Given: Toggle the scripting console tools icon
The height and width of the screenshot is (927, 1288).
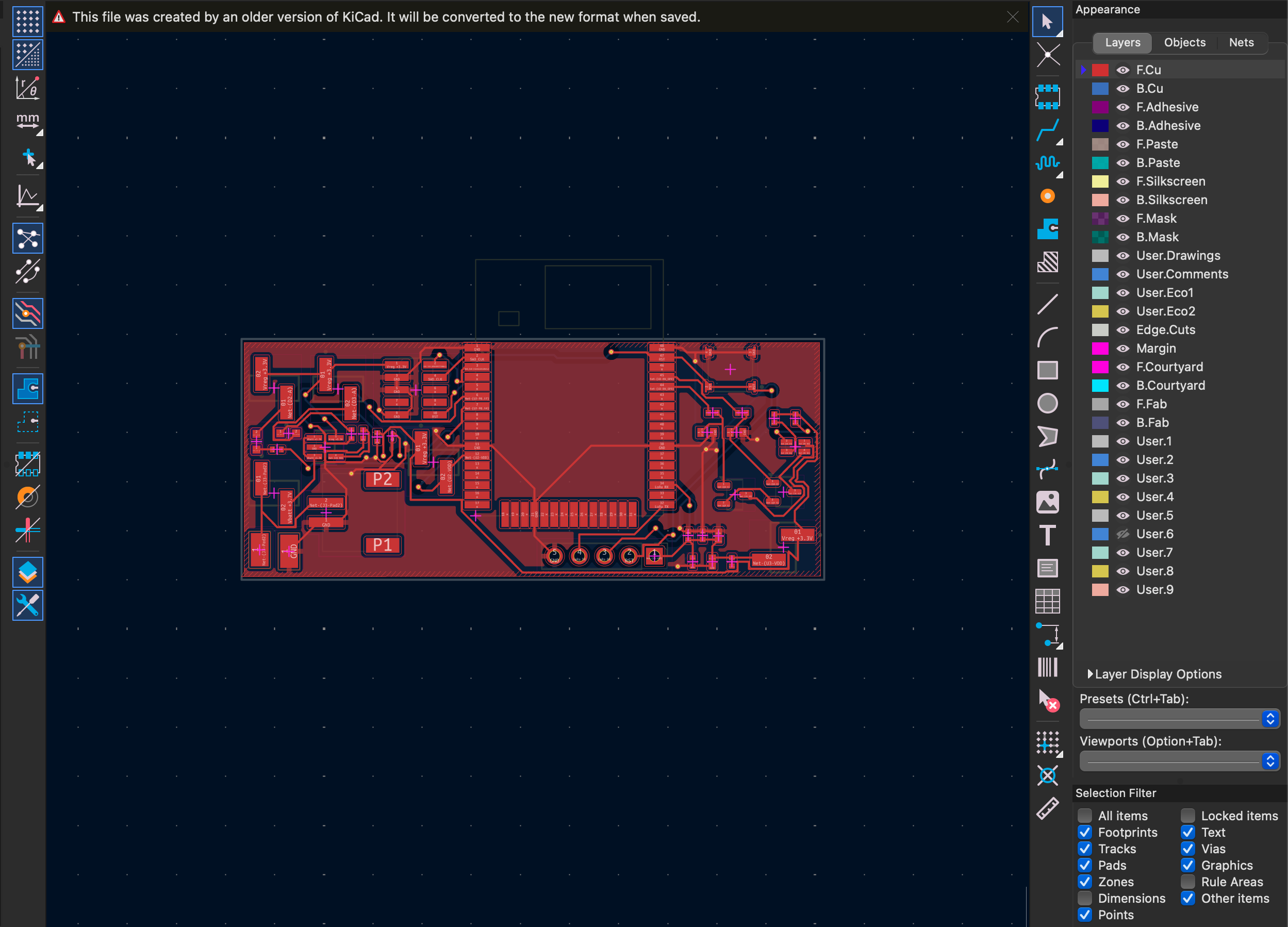Looking at the screenshot, I should [27, 605].
